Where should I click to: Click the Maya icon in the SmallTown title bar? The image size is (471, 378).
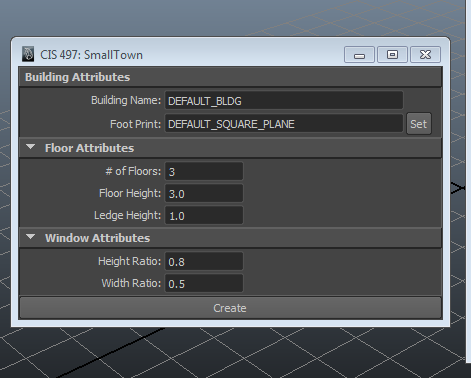pyautogui.click(x=28, y=54)
